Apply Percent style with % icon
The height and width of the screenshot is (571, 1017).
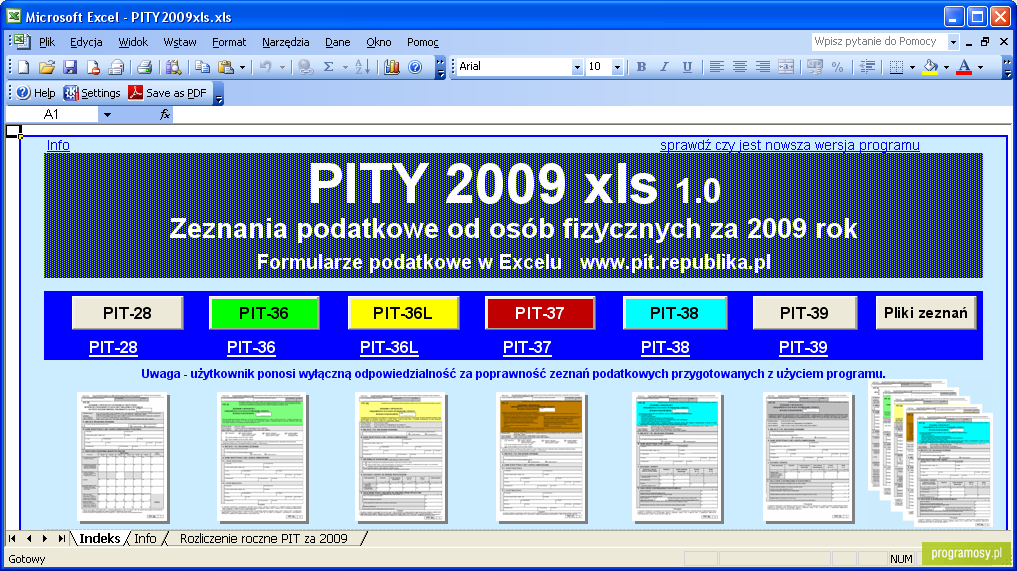pos(837,67)
